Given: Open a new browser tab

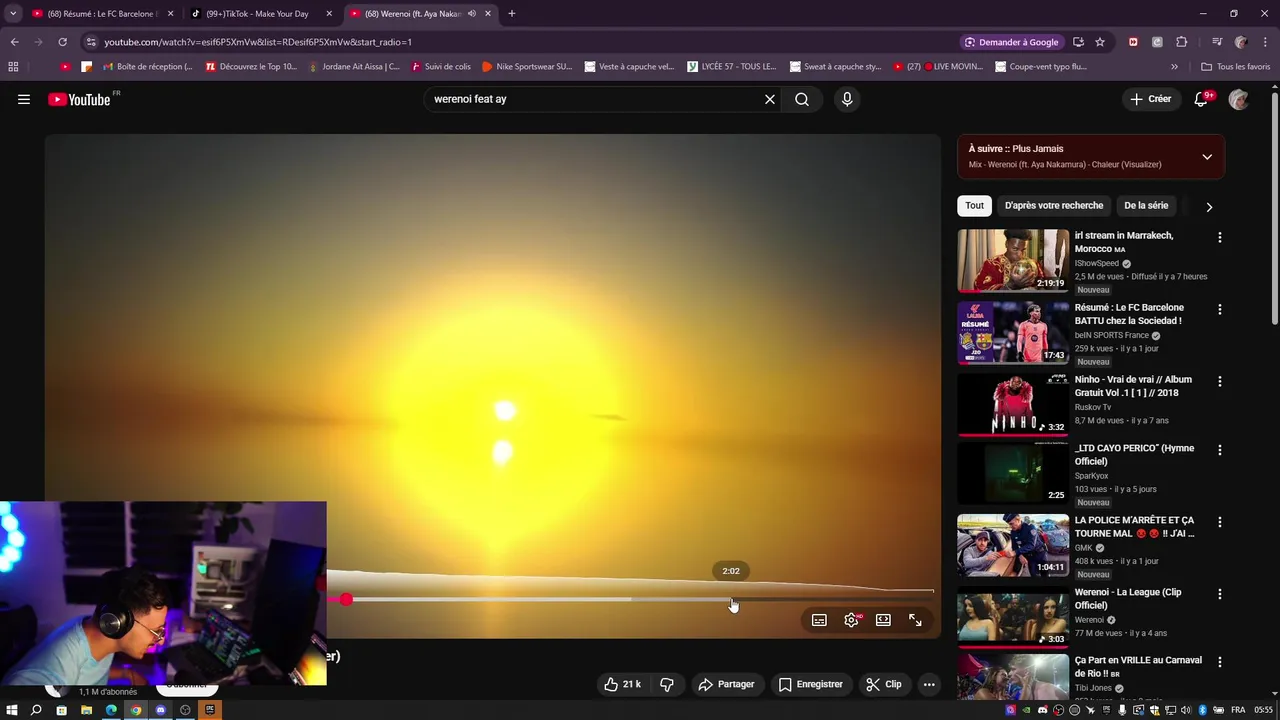Looking at the screenshot, I should tap(512, 14).
